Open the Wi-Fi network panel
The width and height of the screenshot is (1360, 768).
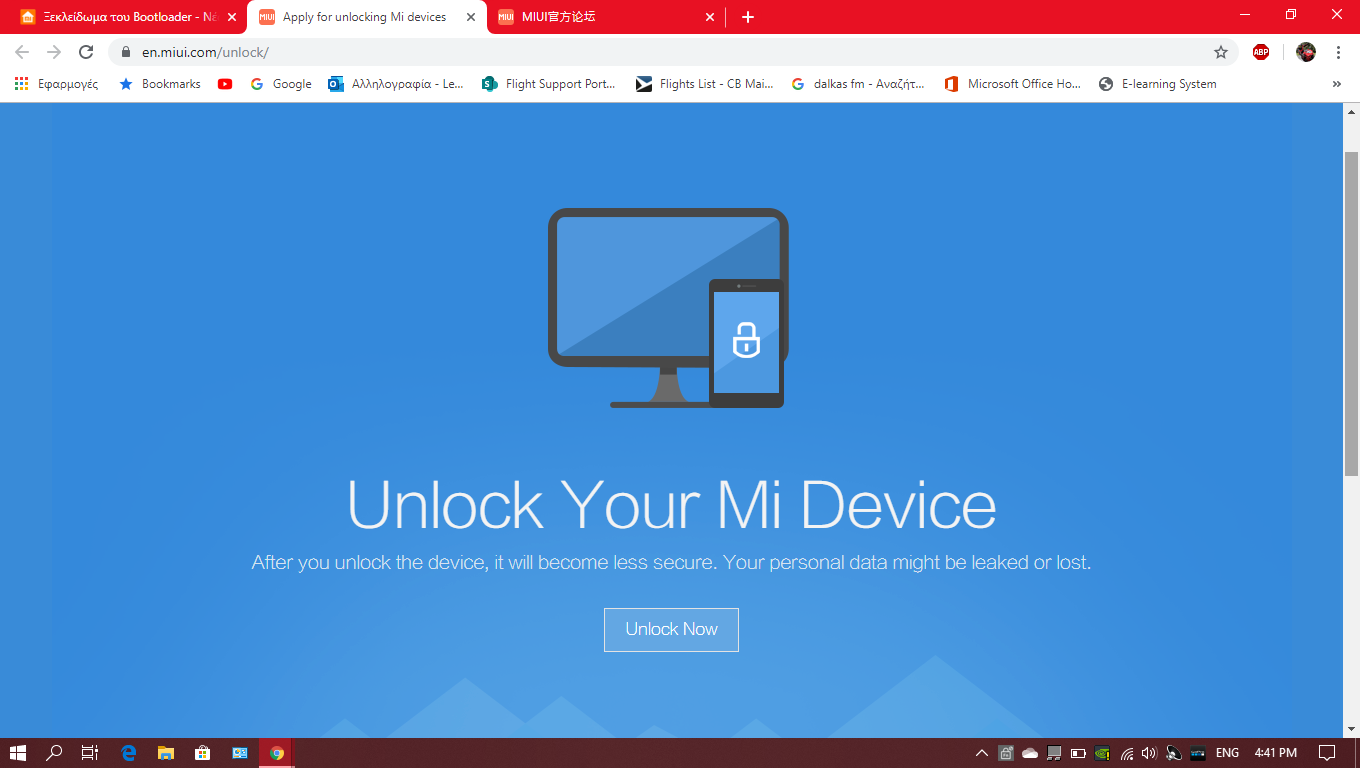coord(1127,753)
